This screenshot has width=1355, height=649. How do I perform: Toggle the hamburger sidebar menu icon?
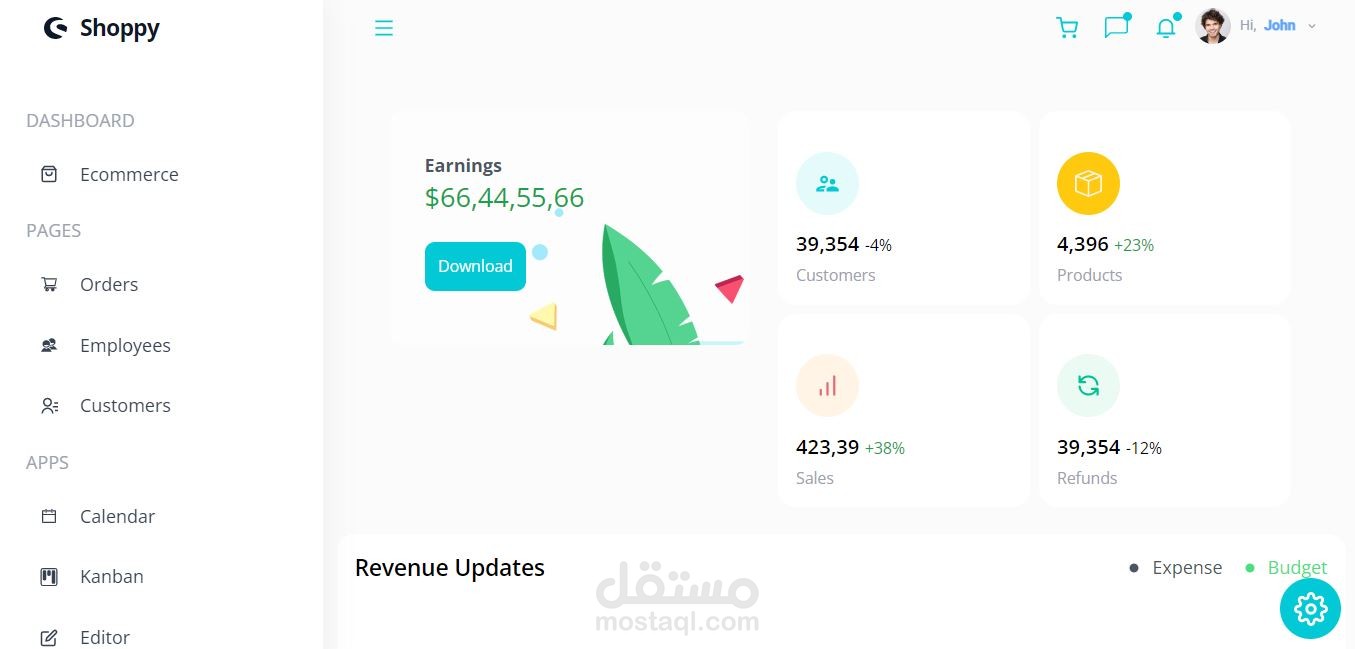pyautogui.click(x=384, y=28)
